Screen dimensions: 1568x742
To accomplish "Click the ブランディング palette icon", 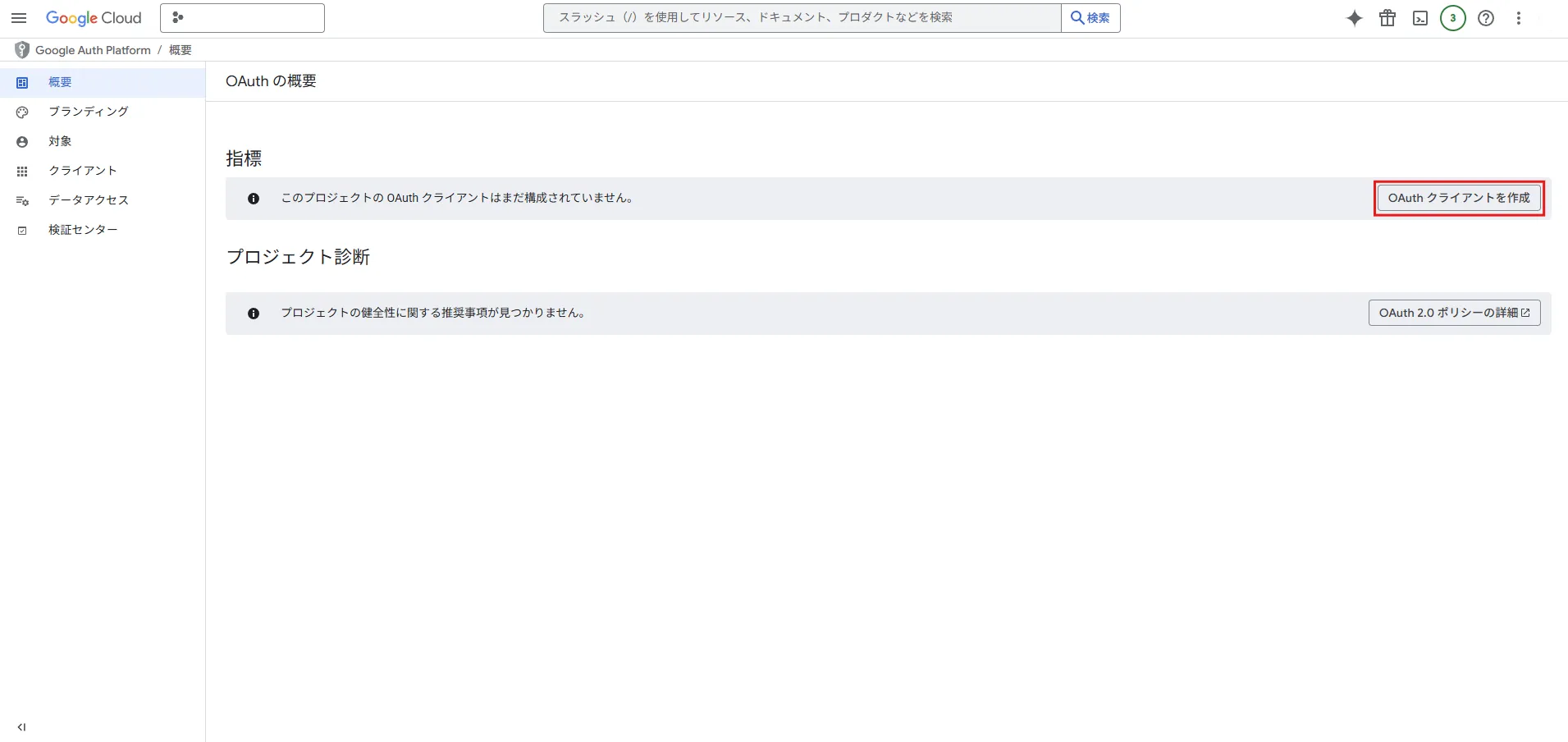I will click(22, 112).
